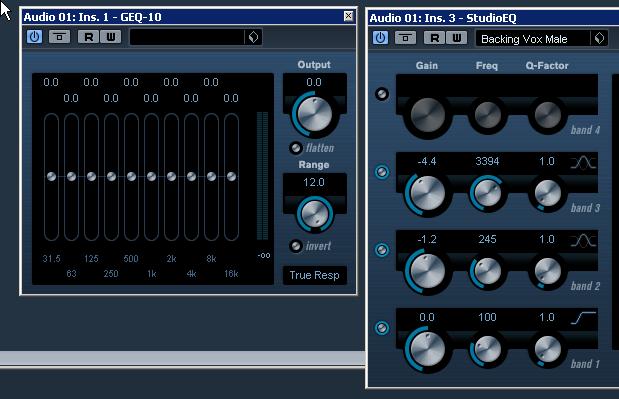The width and height of the screenshot is (619, 399).
Task: Click band 1 Gain knob
Action: (428, 349)
